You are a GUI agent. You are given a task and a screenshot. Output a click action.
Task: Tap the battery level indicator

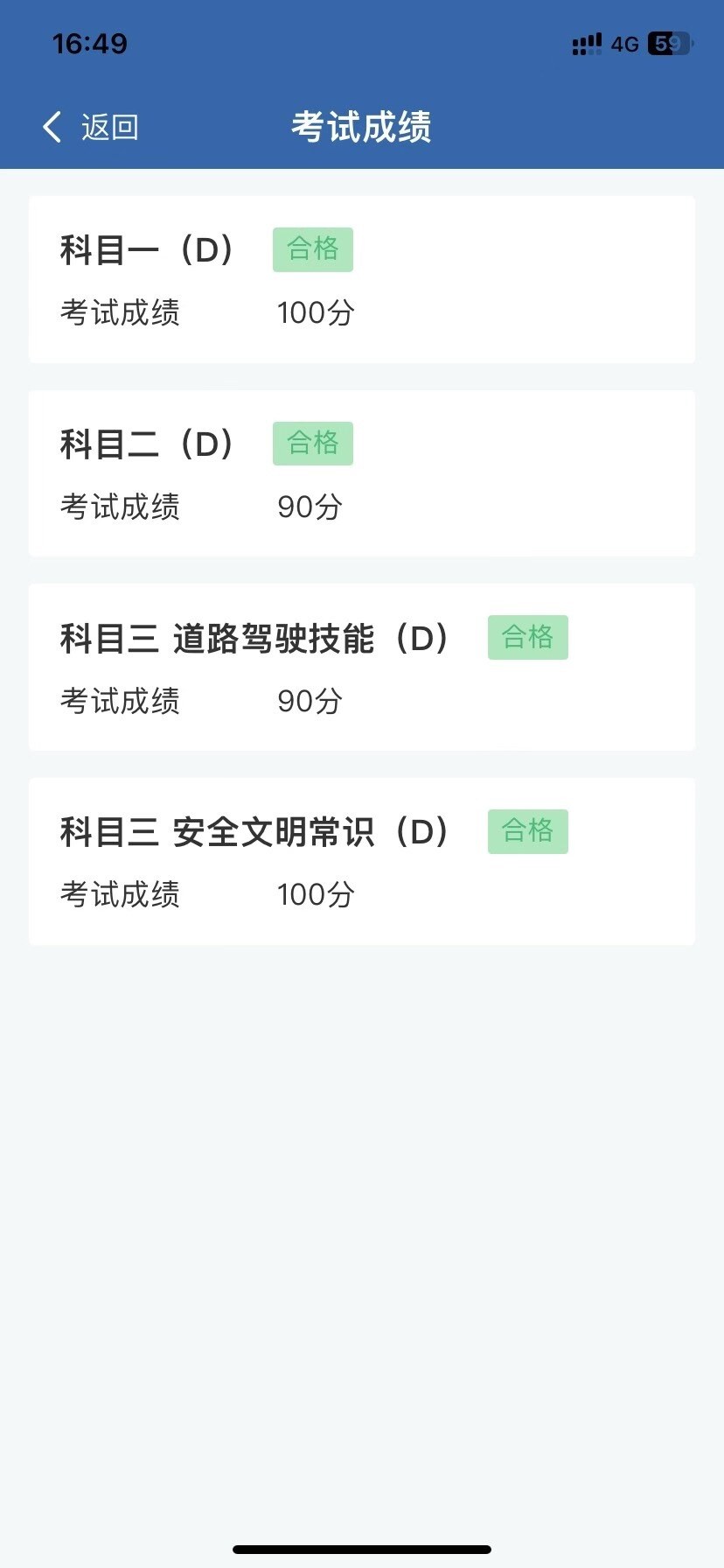tap(669, 44)
